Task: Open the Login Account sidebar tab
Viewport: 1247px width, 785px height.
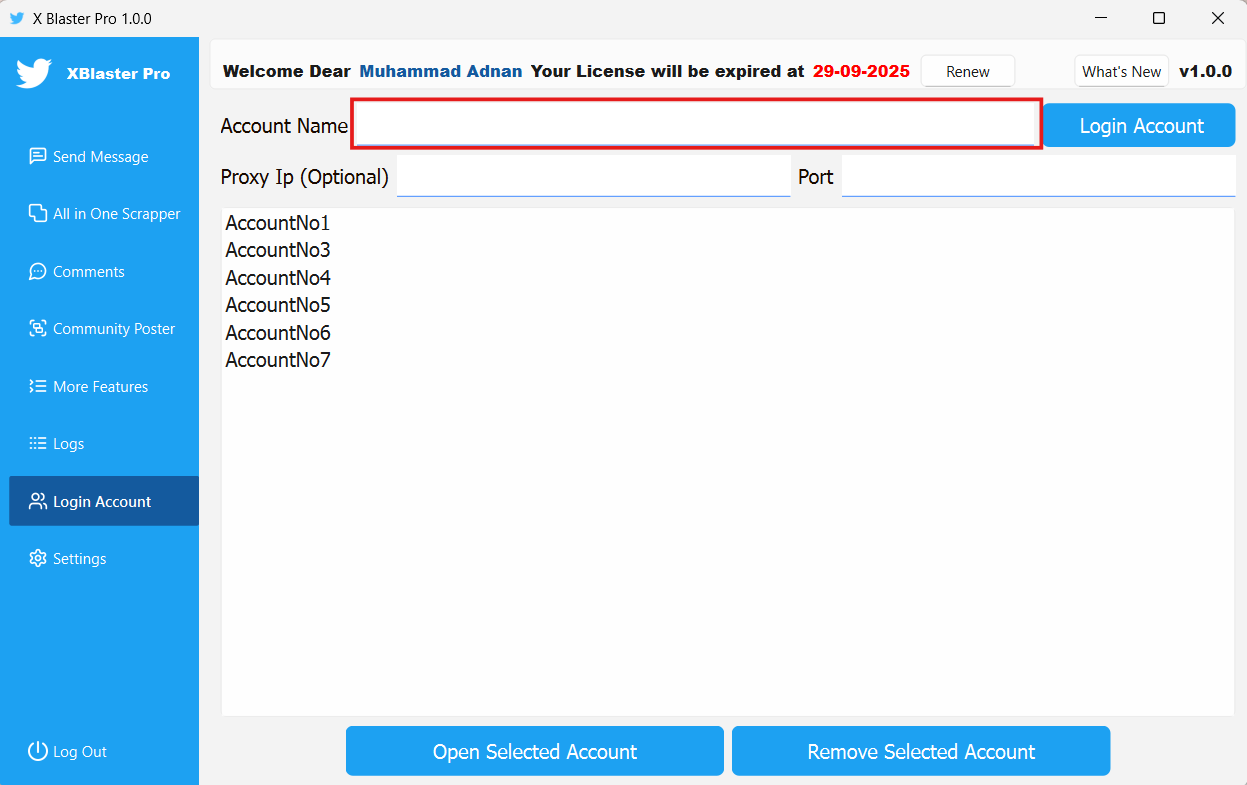Action: [x=102, y=501]
